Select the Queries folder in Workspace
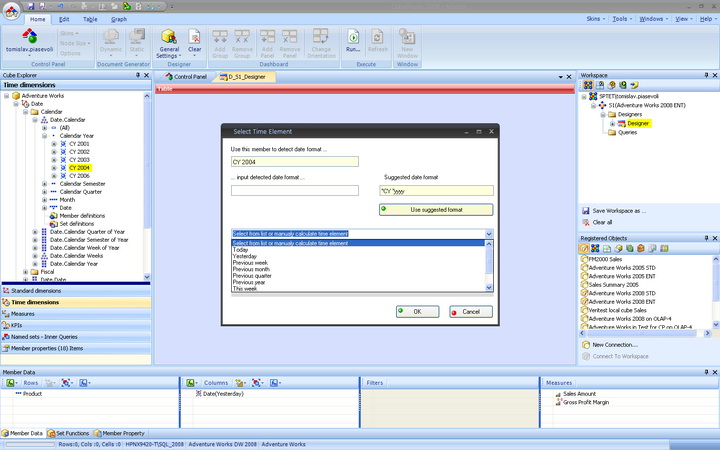720x450 pixels. [627, 133]
